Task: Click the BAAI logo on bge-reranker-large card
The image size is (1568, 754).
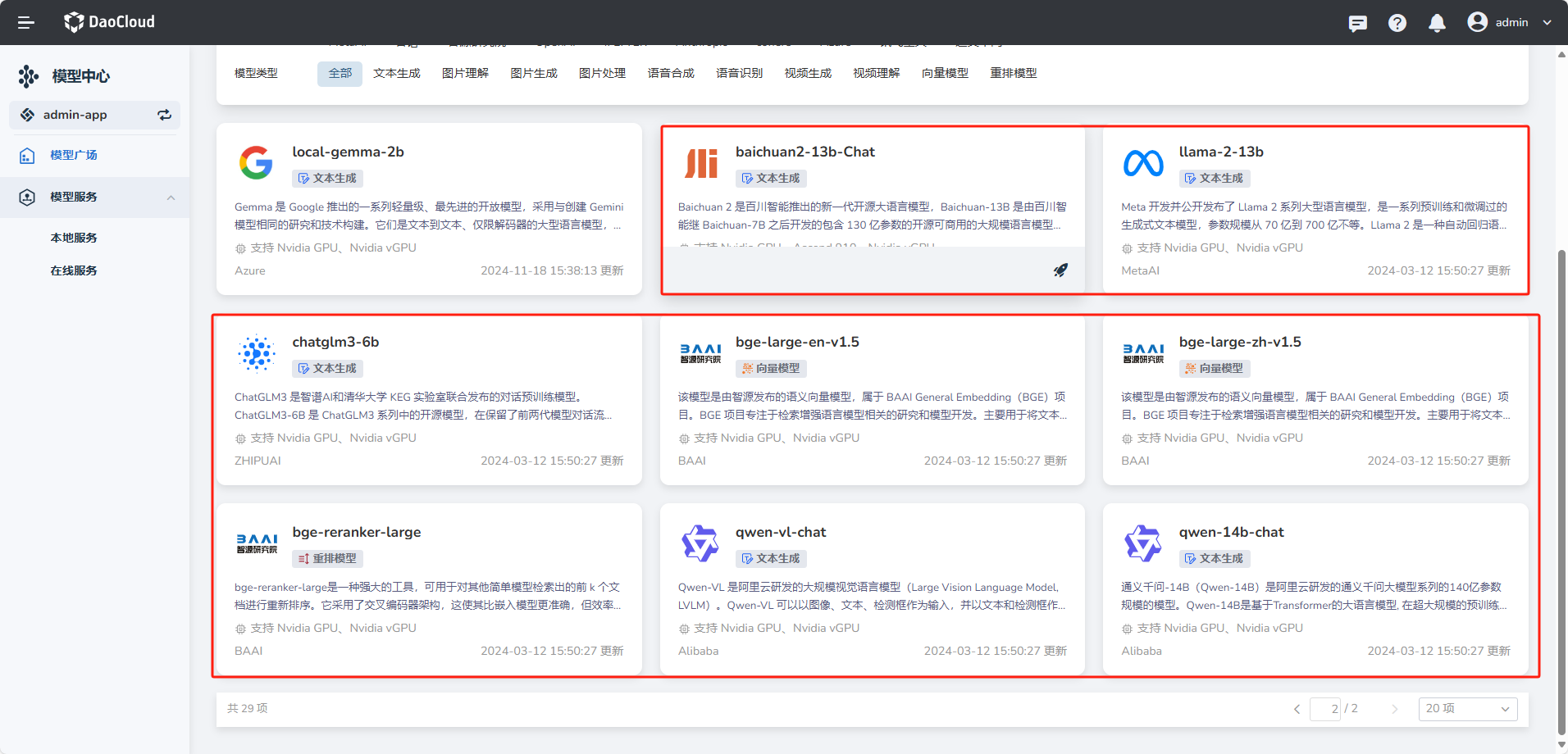Action: [x=257, y=543]
